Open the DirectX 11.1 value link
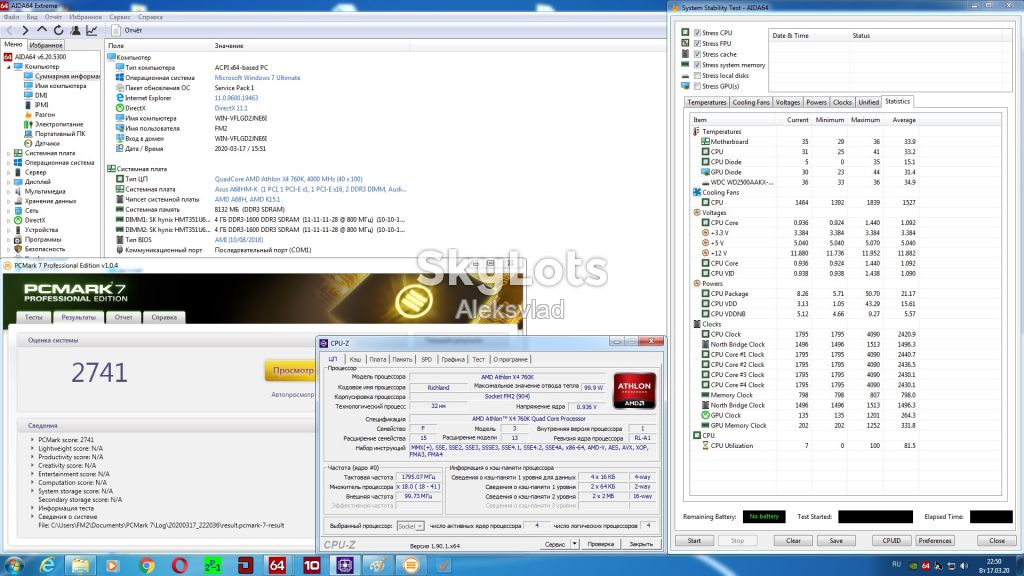This screenshot has height=576, width=1024. coord(231,108)
